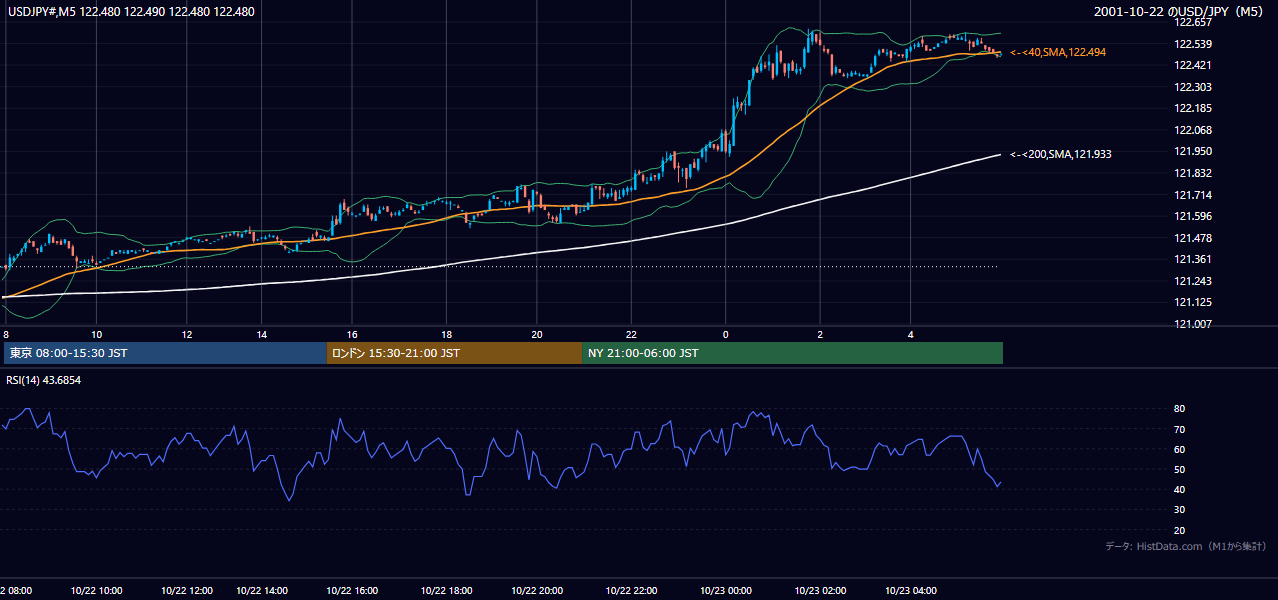
Task: Click the RSI axis level 70
Action: (x=1179, y=430)
